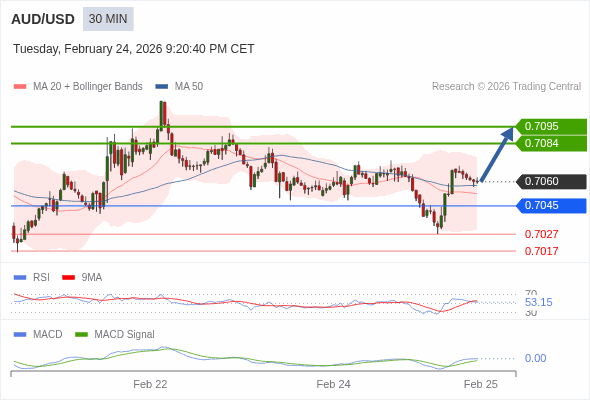Screen dimensions: 590x400
Task: Click the Feb 22 date axis label
Action: (x=150, y=384)
